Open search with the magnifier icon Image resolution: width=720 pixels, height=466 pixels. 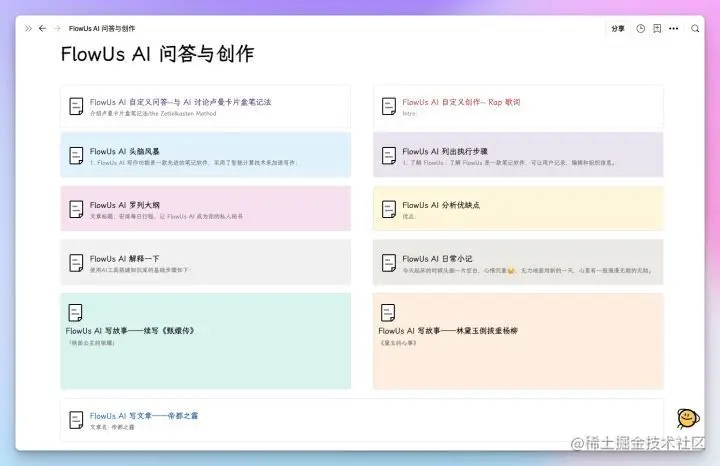(695, 28)
